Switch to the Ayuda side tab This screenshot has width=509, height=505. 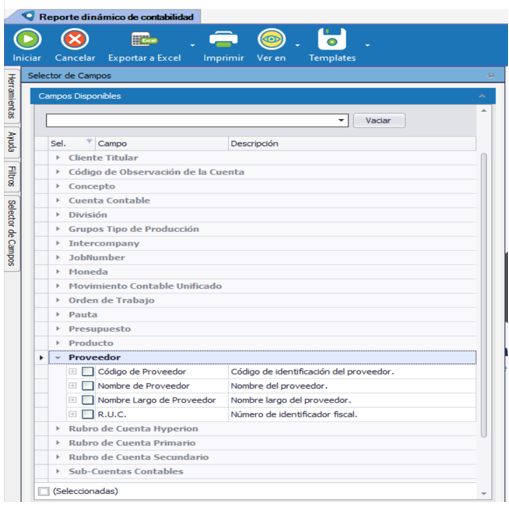(x=12, y=142)
